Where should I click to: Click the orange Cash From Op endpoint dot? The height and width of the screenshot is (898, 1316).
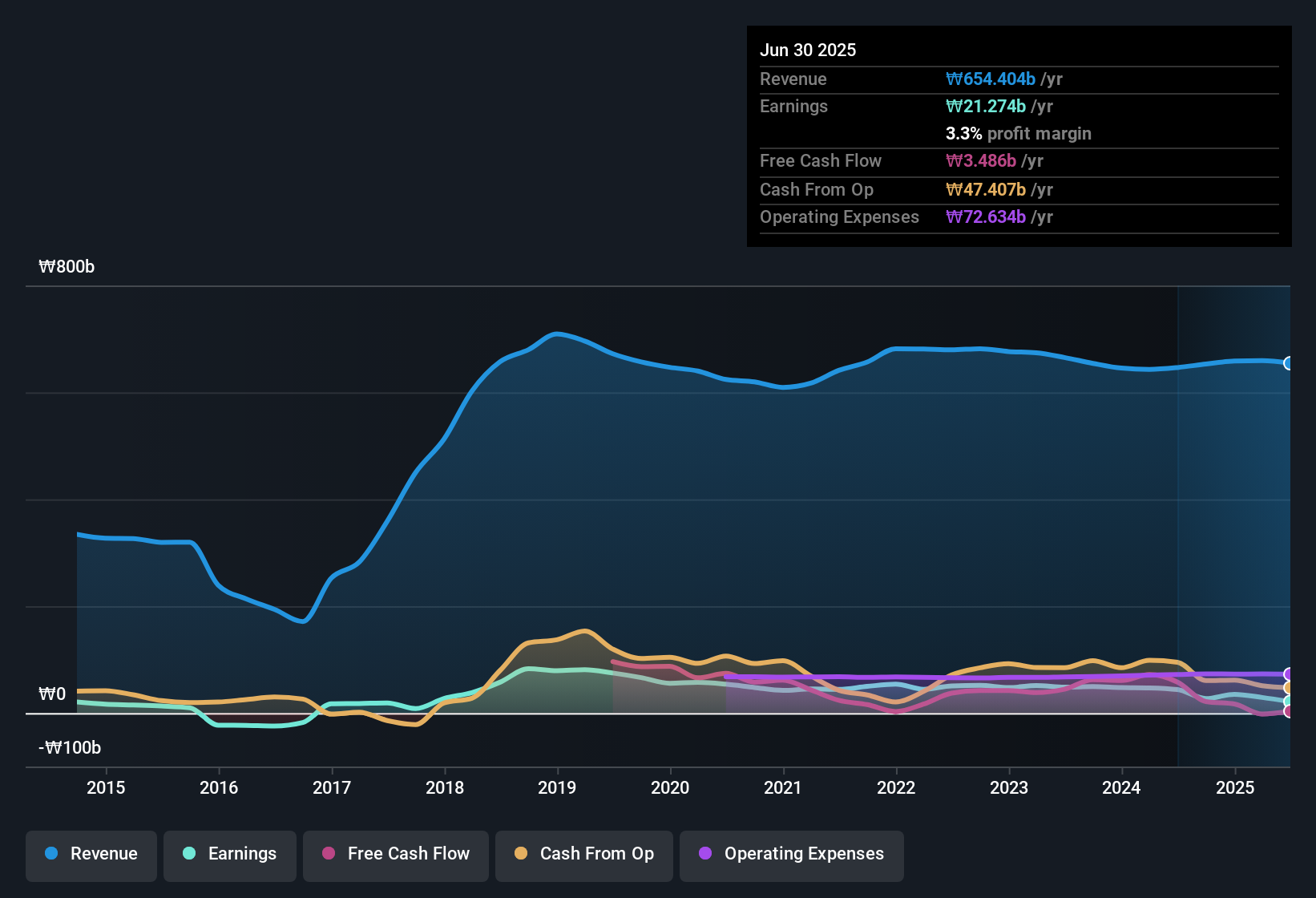click(1289, 688)
